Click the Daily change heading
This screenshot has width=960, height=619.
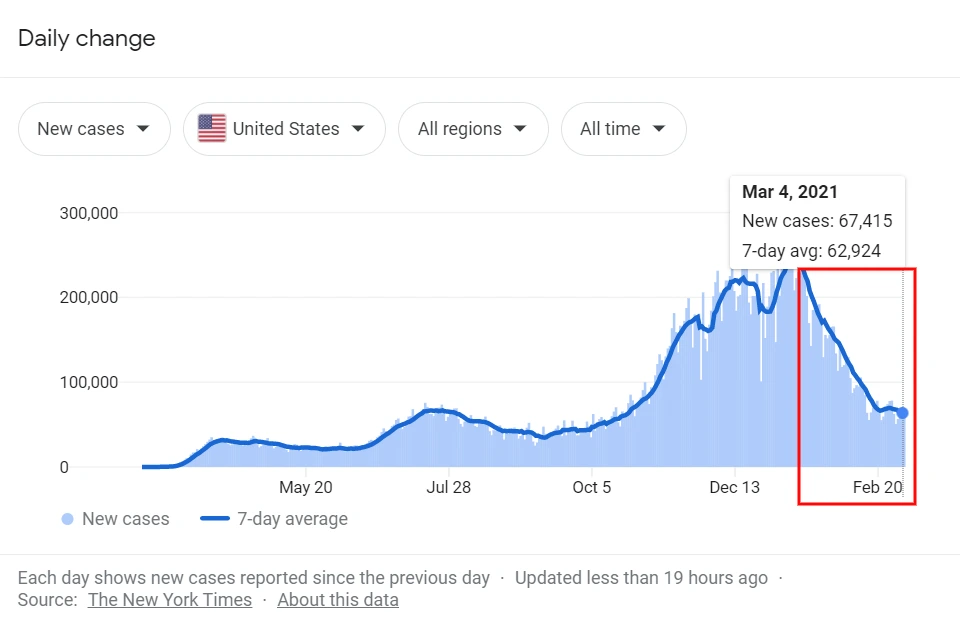[86, 38]
